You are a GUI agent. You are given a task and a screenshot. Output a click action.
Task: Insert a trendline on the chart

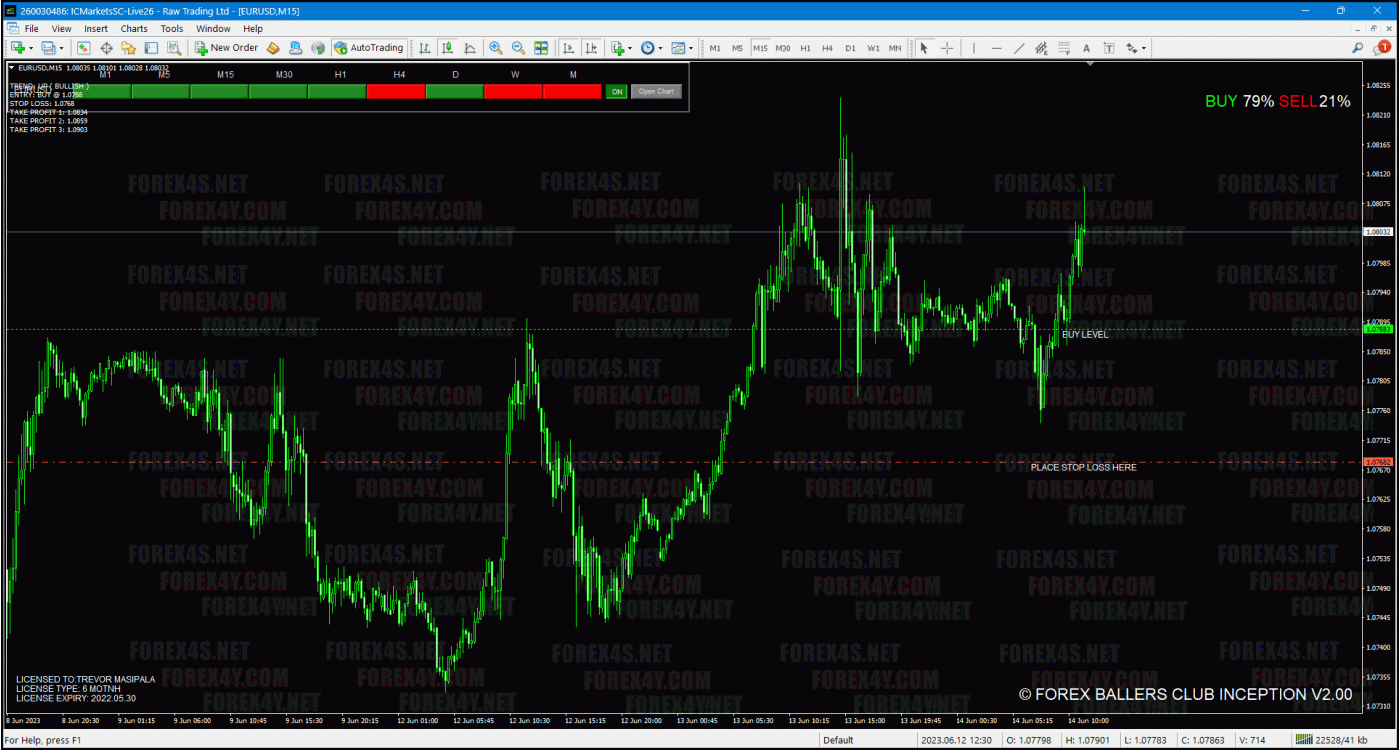[1019, 47]
